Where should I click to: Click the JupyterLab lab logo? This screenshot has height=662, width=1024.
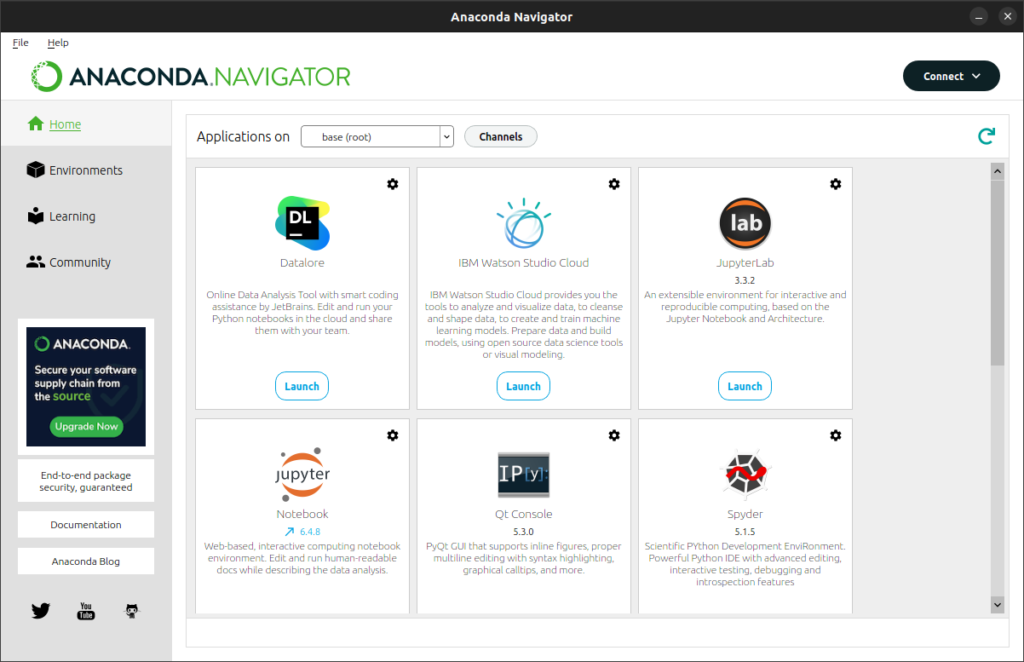click(x=745, y=223)
